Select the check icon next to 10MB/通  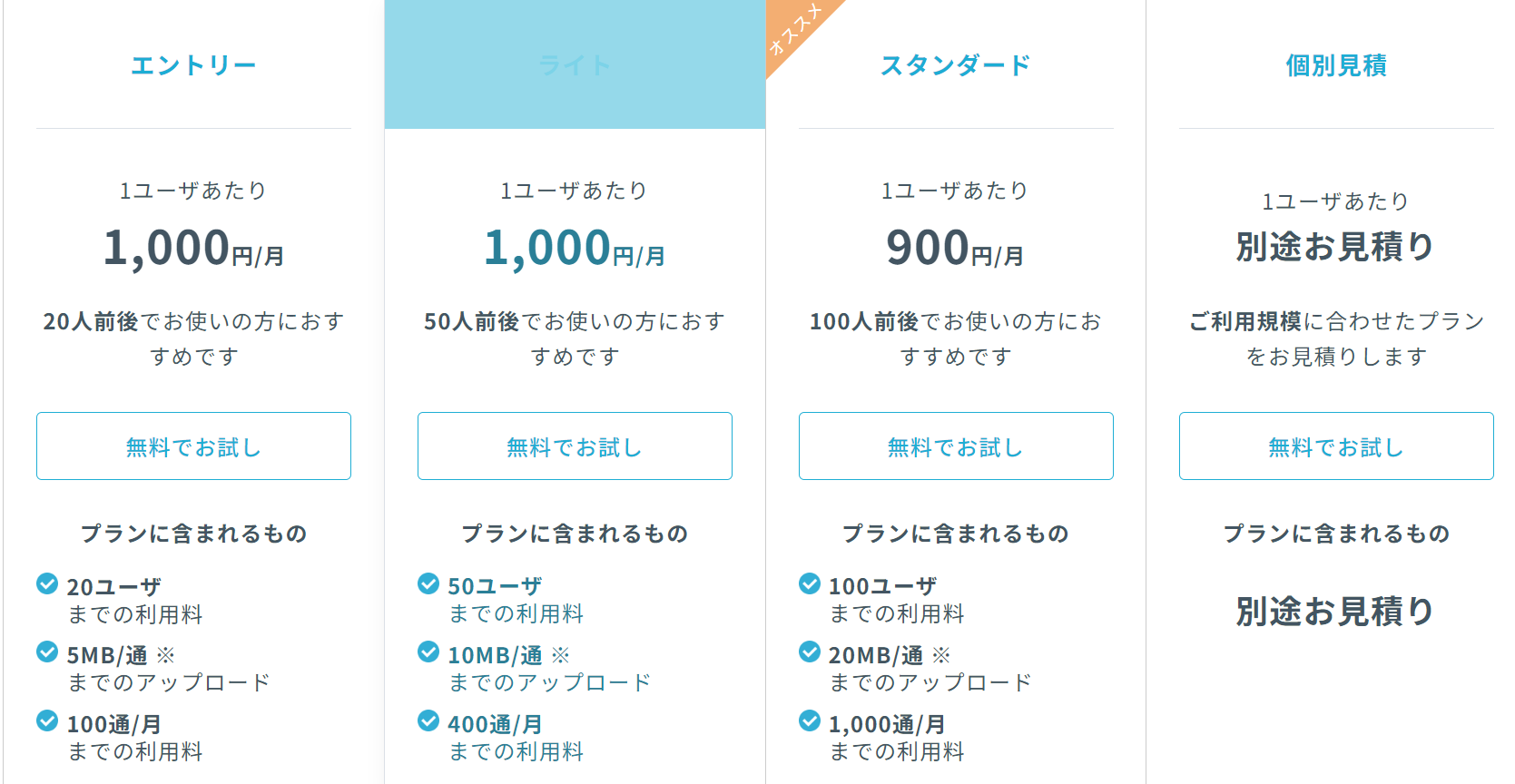pos(428,652)
